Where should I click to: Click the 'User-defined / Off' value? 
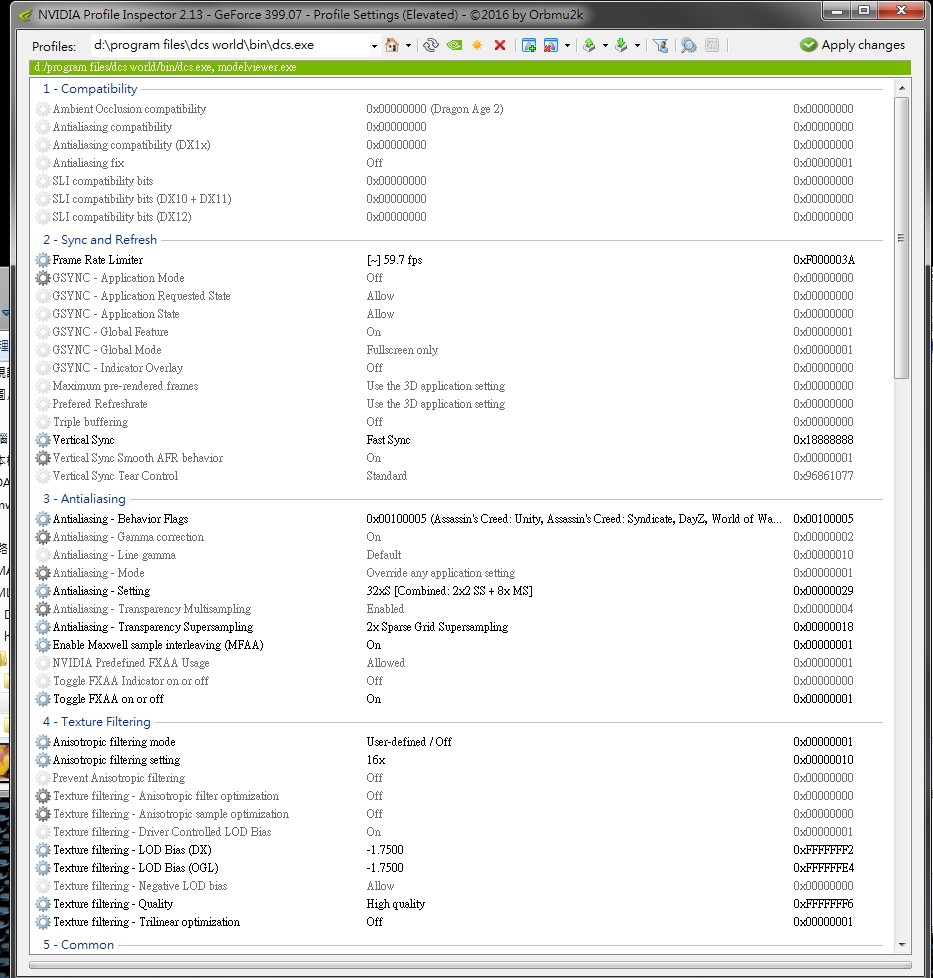pos(408,742)
